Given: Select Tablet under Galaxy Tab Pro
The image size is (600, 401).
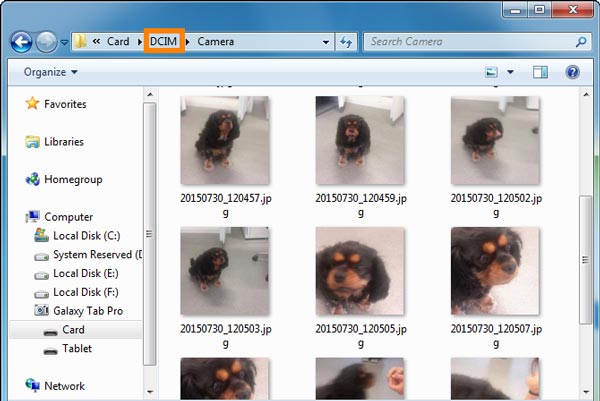Looking at the screenshot, I should 77,348.
